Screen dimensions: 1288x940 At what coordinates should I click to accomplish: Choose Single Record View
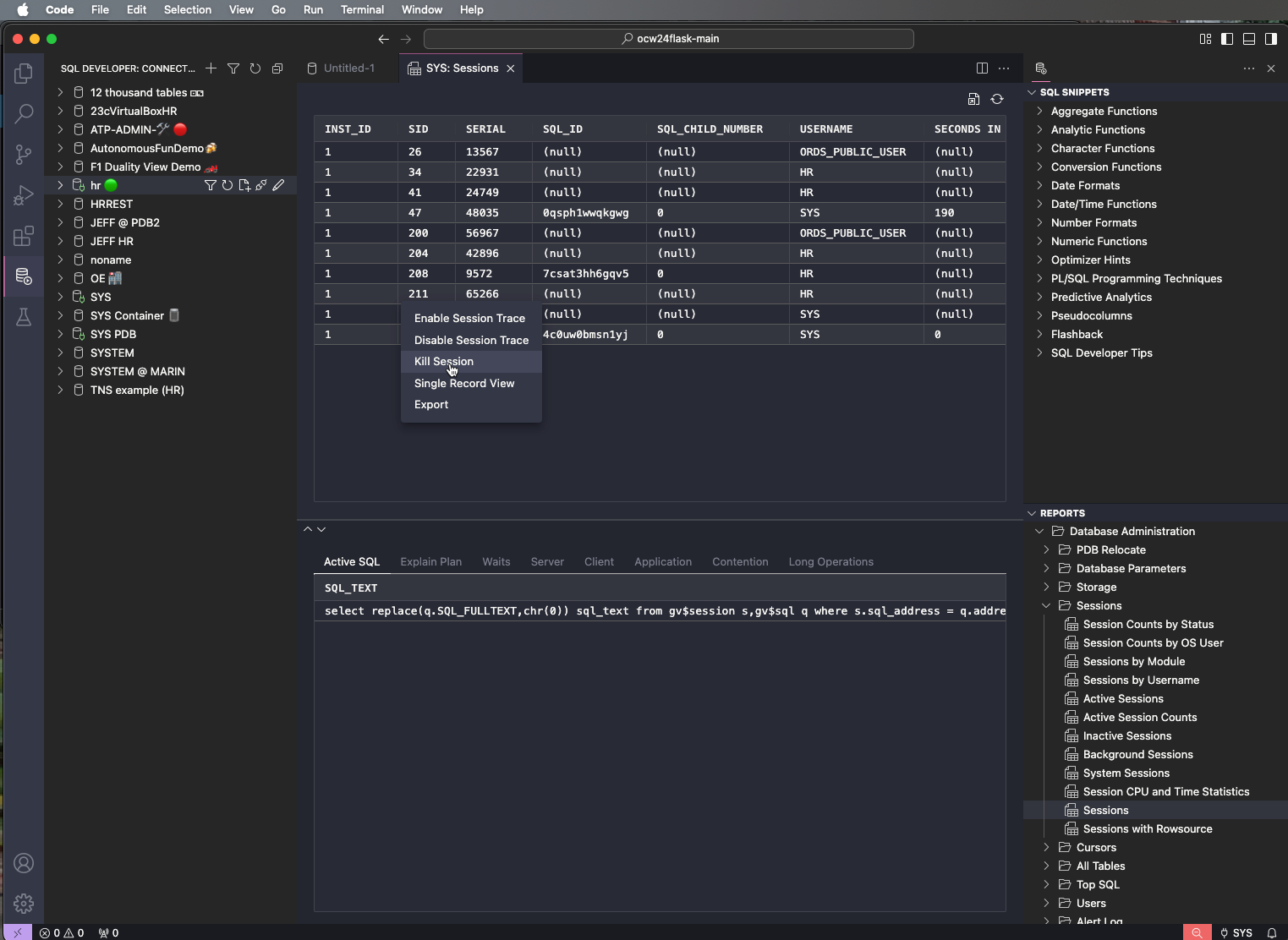click(x=471, y=383)
